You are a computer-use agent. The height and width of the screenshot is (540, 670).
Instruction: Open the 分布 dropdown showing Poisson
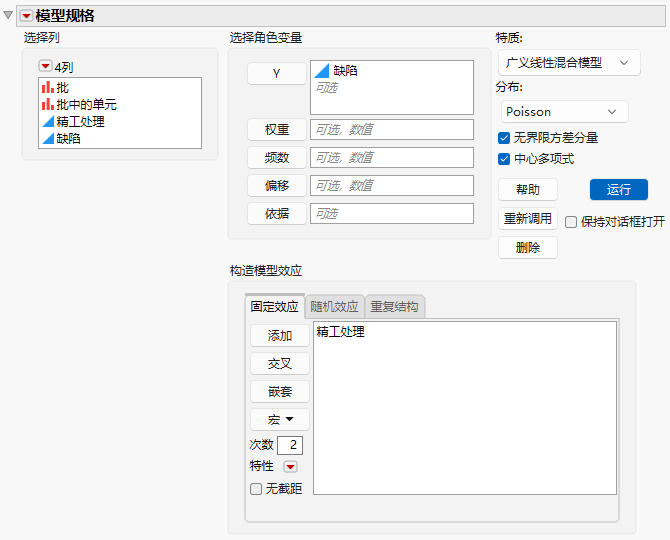coord(564,112)
